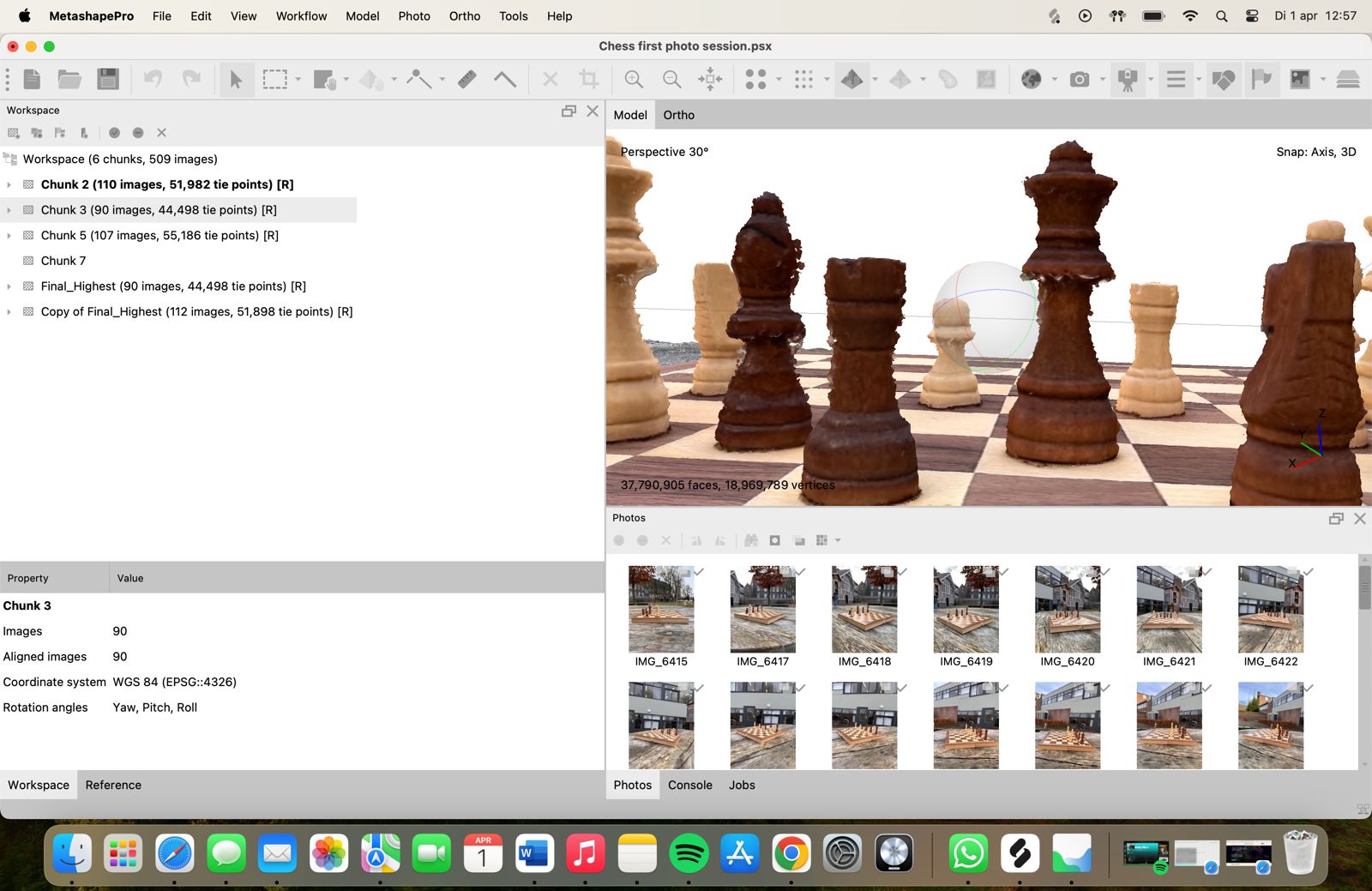Select photo thumbnail IMG_6419
This screenshot has width=1372, height=891.
click(966, 610)
